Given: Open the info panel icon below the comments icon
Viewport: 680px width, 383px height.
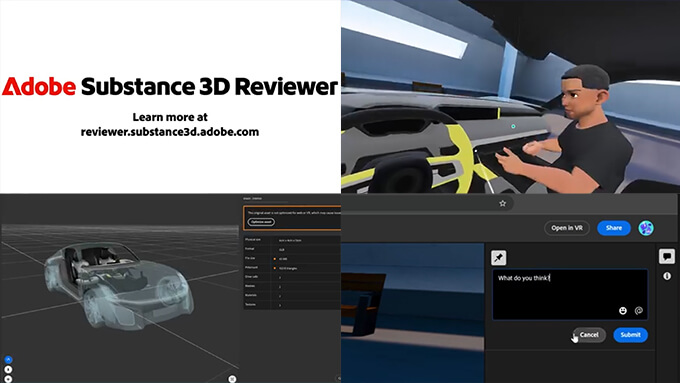Looking at the screenshot, I should pyautogui.click(x=667, y=276).
